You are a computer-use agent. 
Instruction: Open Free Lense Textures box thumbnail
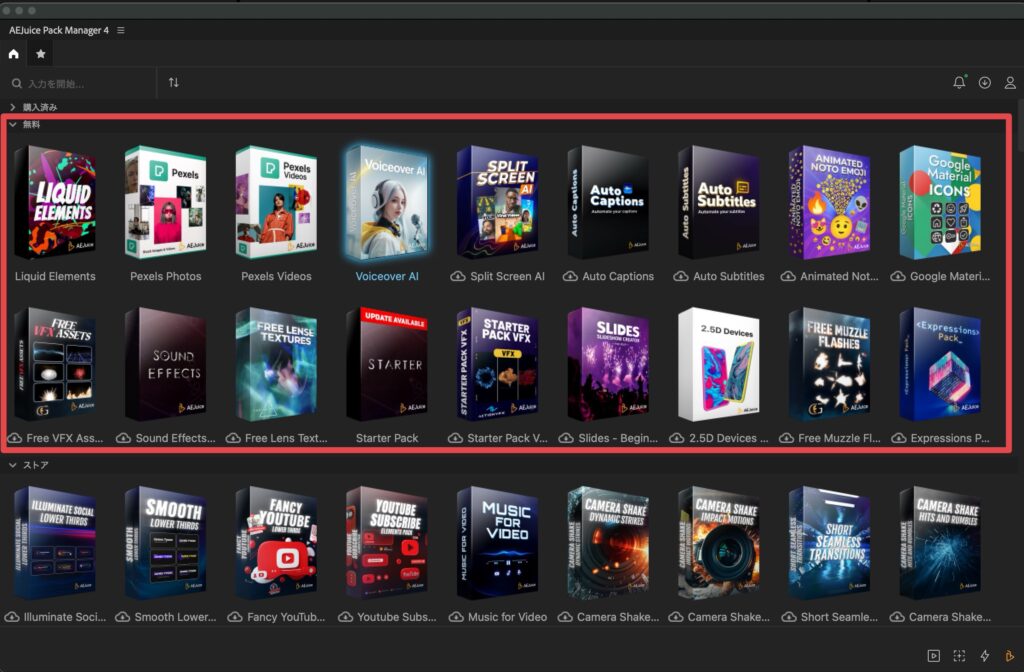(x=276, y=364)
